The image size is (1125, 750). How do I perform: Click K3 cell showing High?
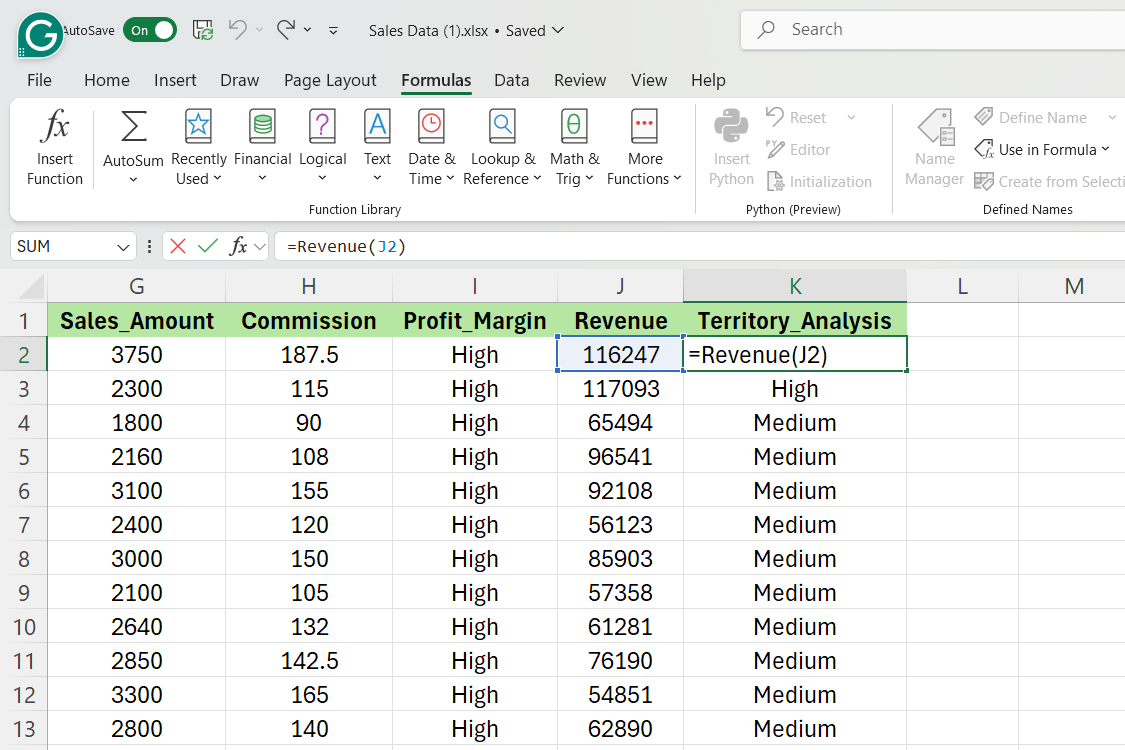pos(795,388)
